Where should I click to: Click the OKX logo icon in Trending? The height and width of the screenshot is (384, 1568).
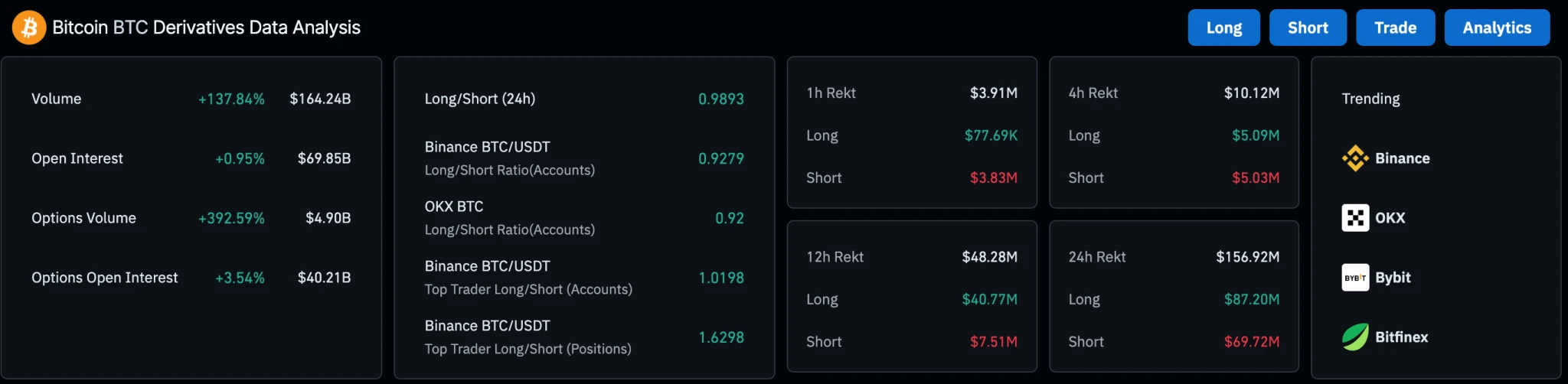tap(1355, 218)
